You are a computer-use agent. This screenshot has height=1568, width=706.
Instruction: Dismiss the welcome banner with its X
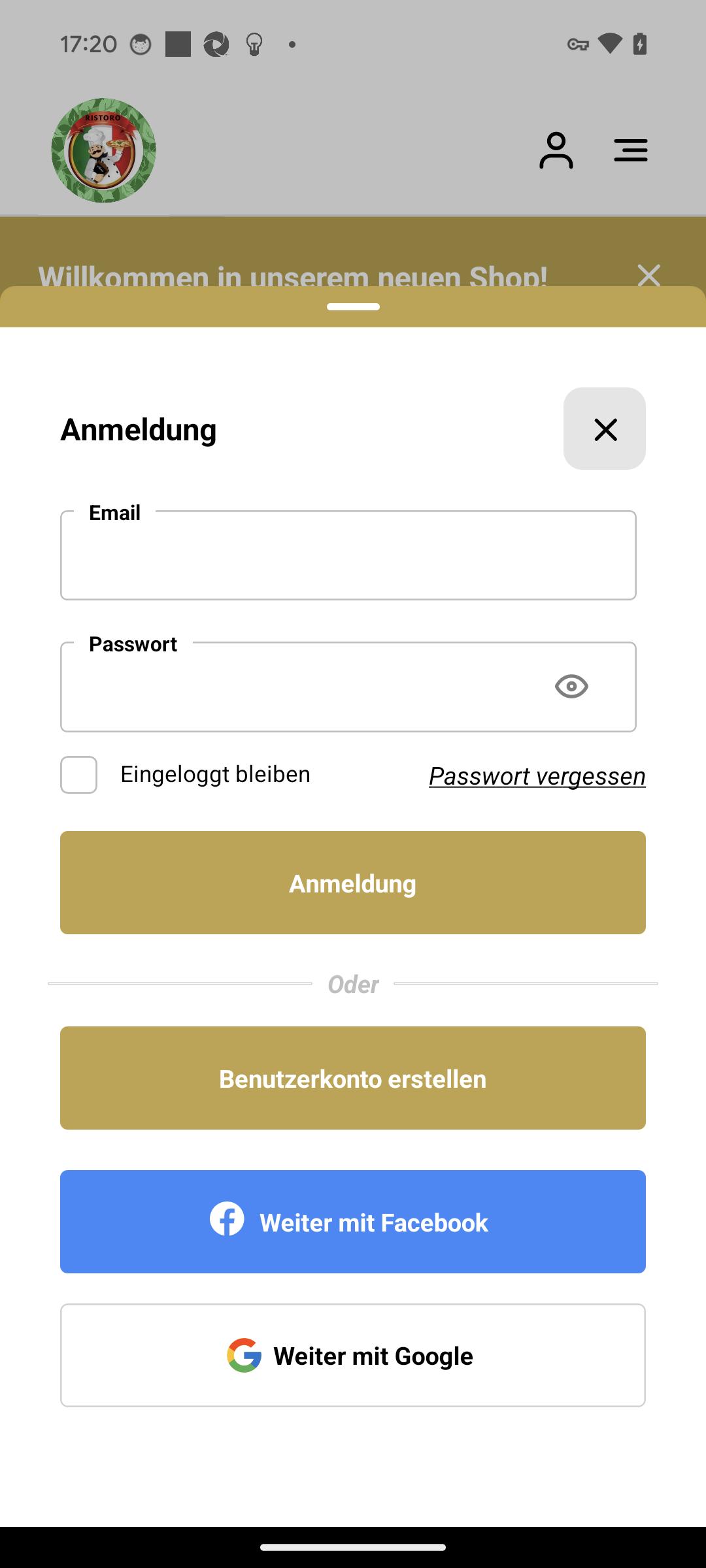click(x=649, y=275)
